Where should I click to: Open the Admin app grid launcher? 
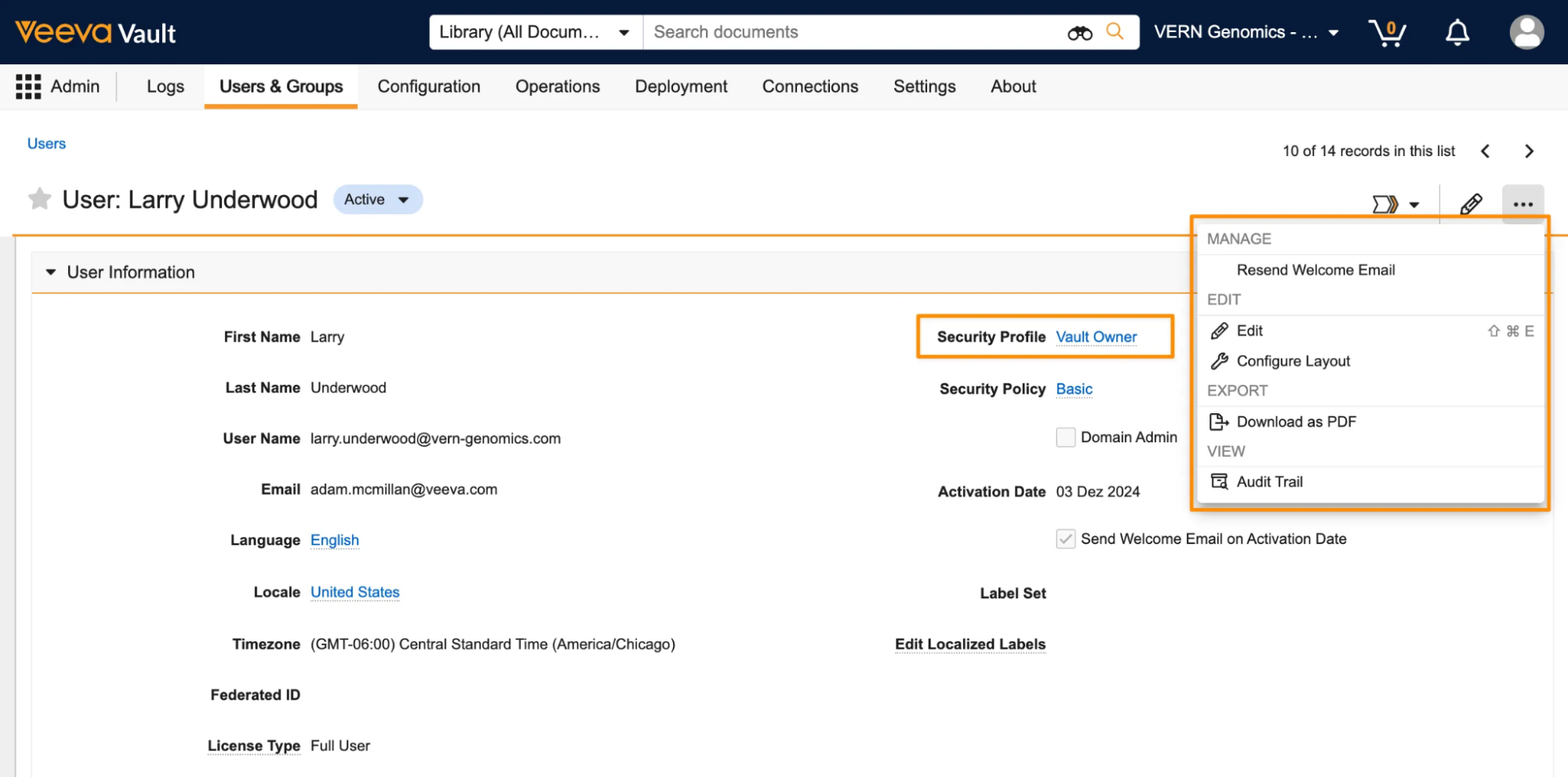(x=28, y=86)
